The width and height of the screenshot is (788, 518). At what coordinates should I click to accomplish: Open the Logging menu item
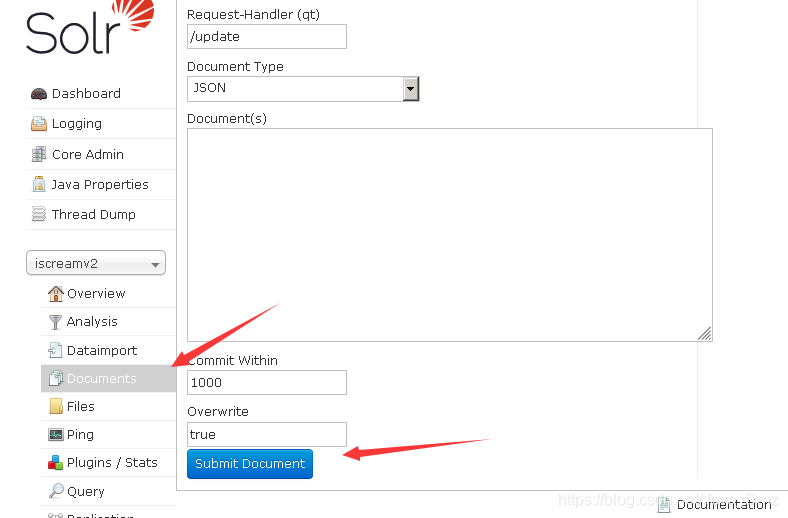(77, 124)
